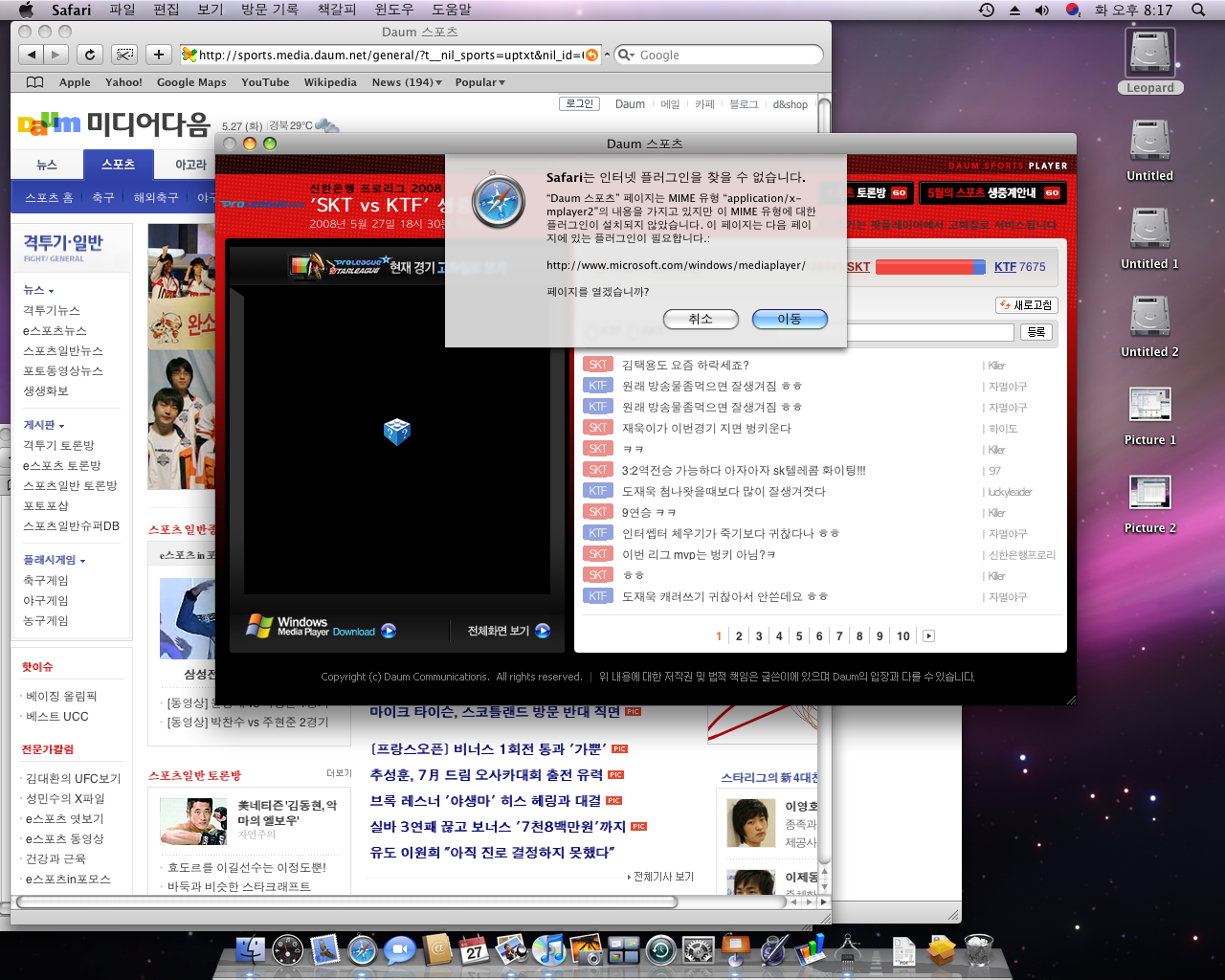
Task: Collapse the 게시판 sidebar section
Action: tap(44, 425)
